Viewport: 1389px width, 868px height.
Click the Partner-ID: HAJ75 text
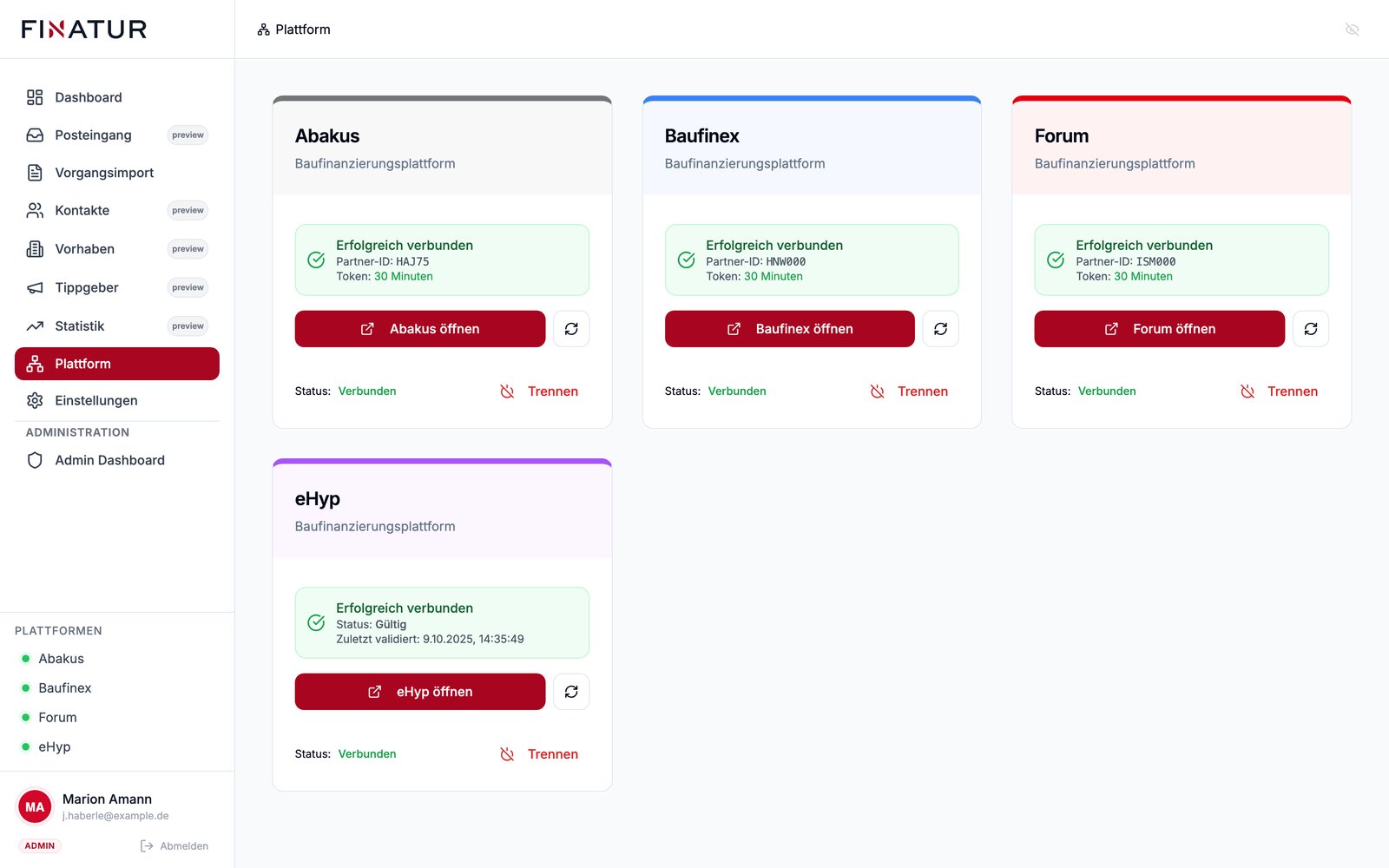(383, 261)
